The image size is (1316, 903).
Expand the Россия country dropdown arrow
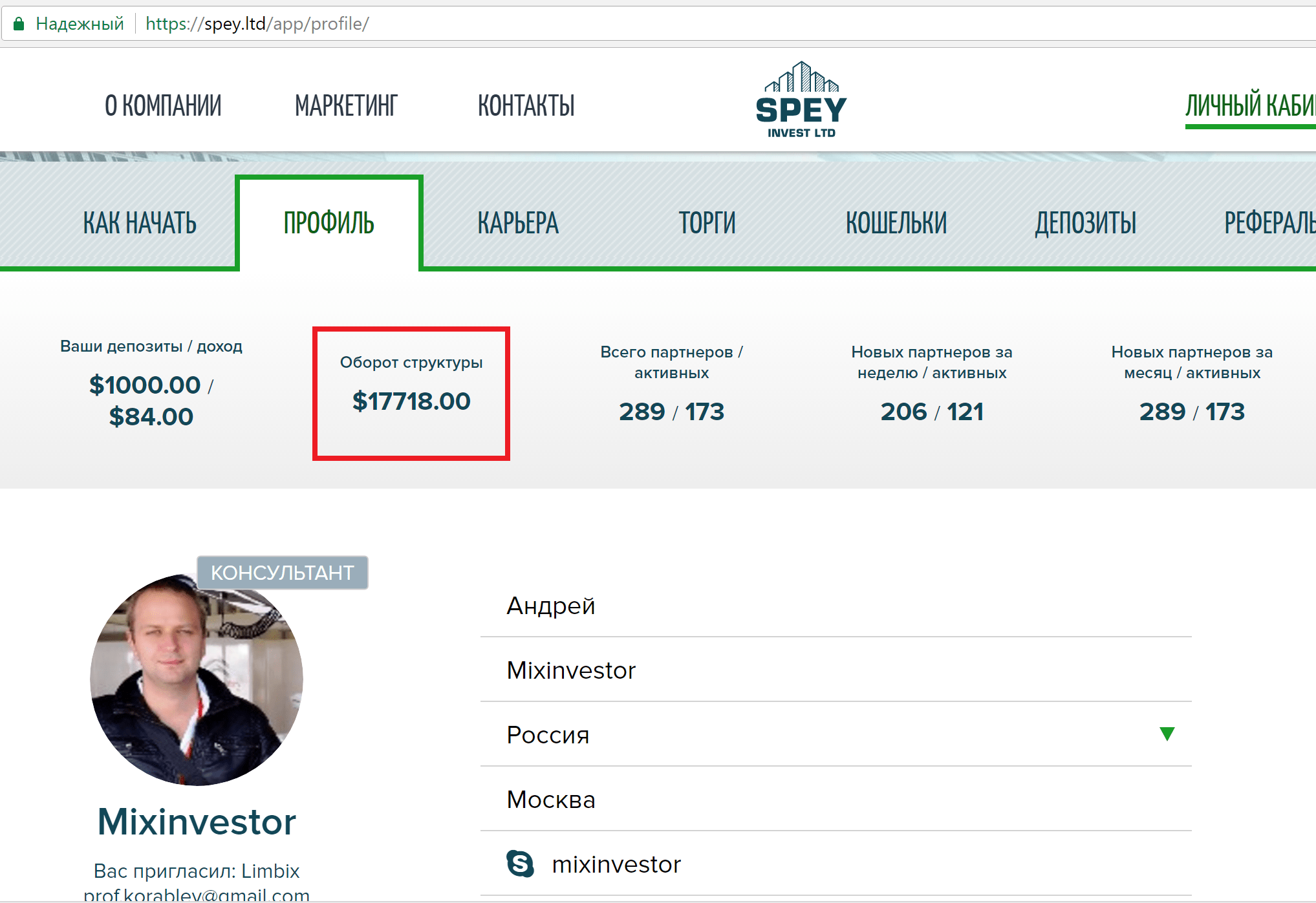(1167, 734)
